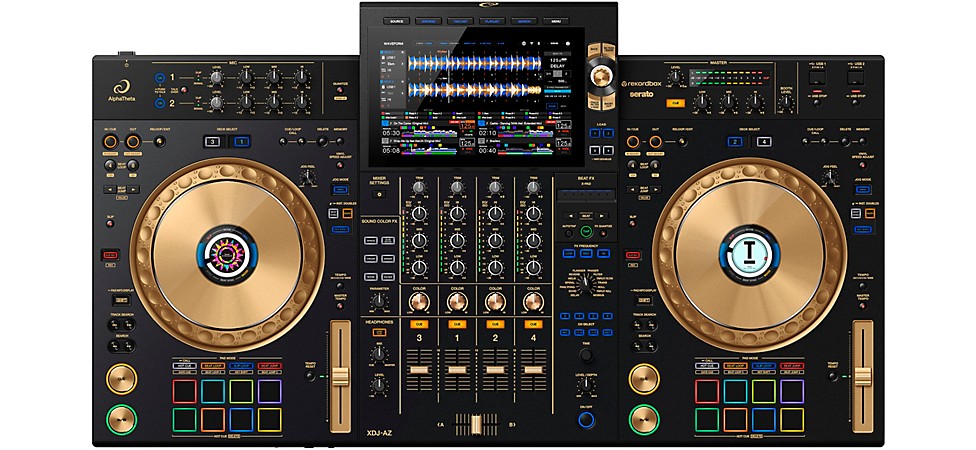Click left deck MASTER TEMPO button
976x450 pixels.
click(x=340, y=304)
